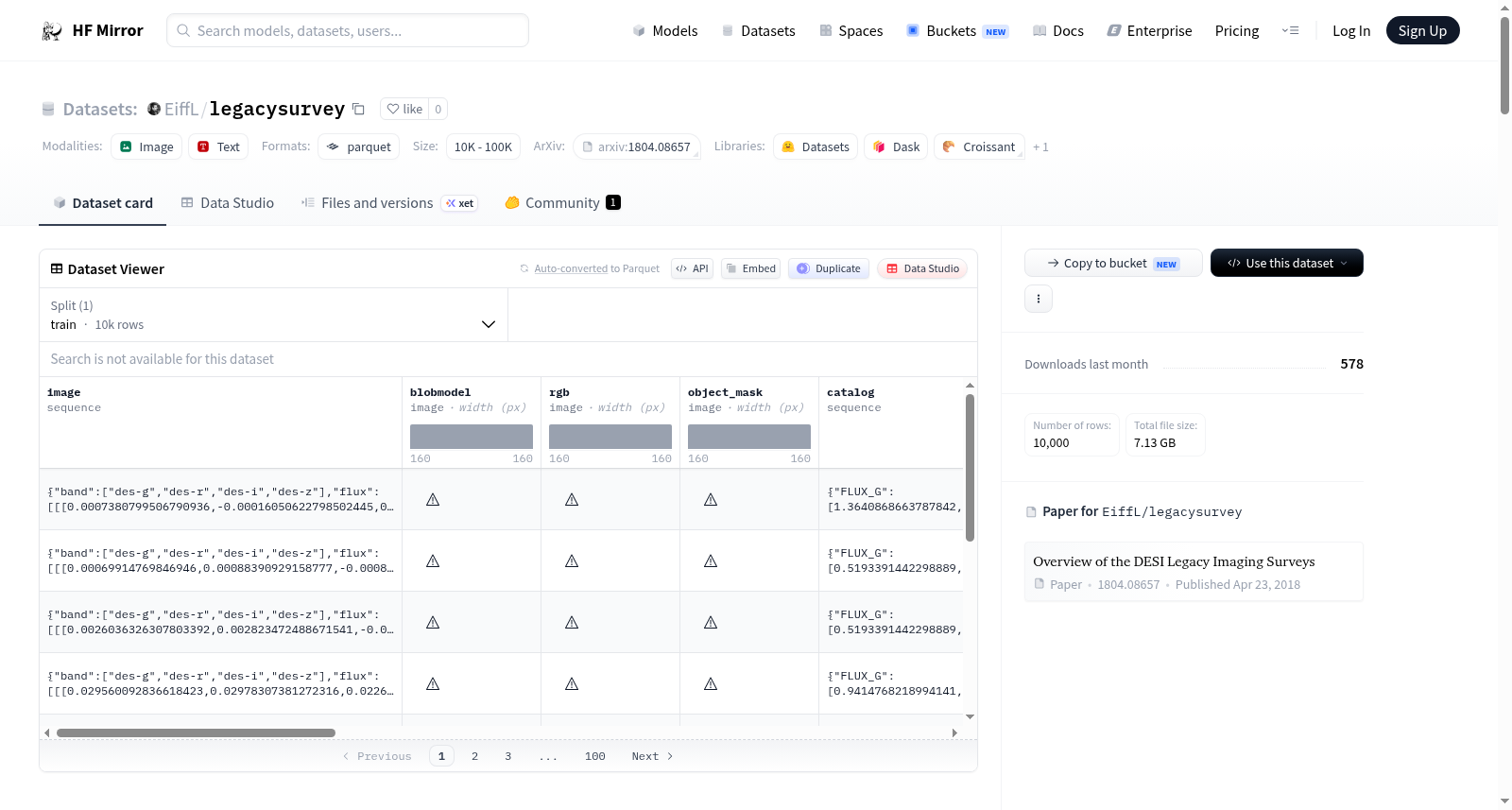Click Next page in the viewer pagination

point(652,756)
